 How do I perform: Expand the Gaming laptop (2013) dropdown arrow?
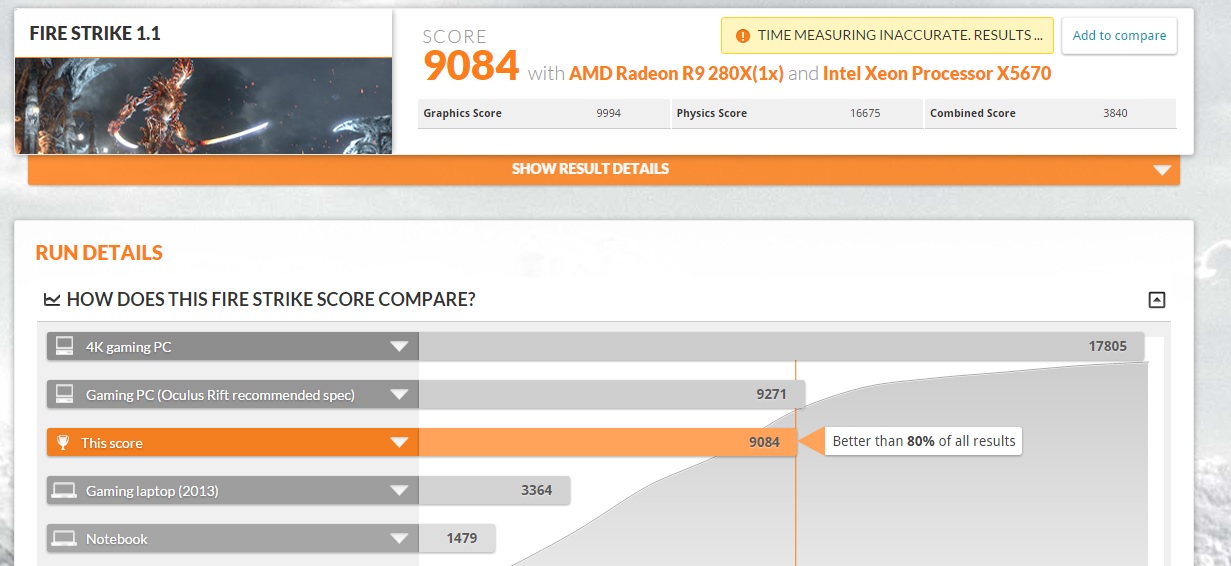coord(399,491)
